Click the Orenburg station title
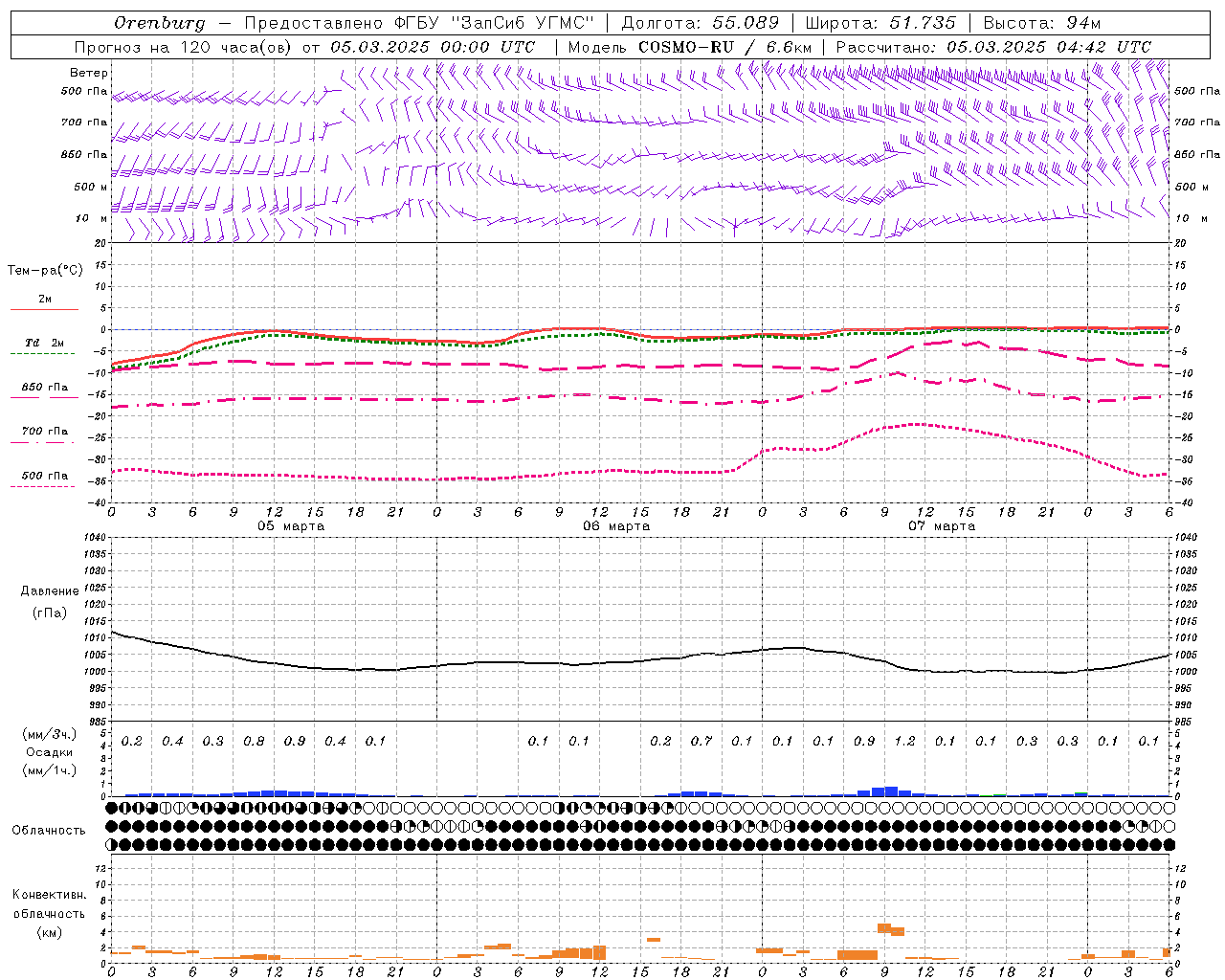The height and width of the screenshot is (980, 1225). pos(159,23)
